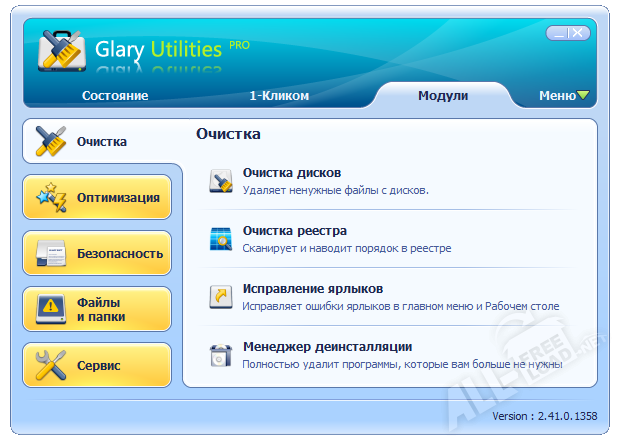The image size is (618, 443).
Task: Switch to the Состояние tab
Action: pyautogui.click(x=115, y=96)
